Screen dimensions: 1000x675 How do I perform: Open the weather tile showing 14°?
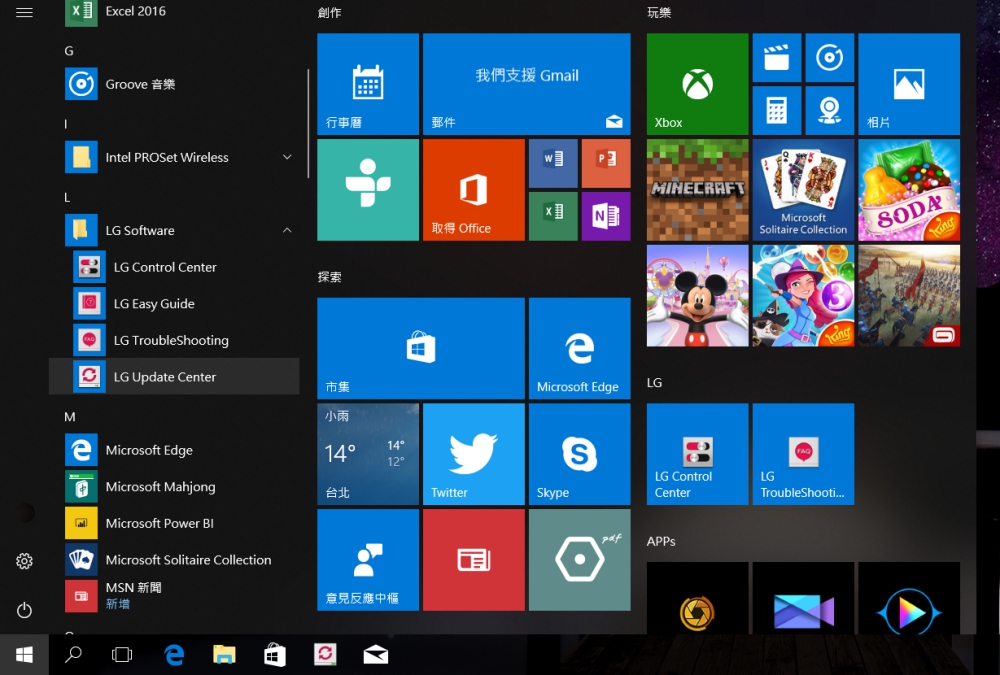(x=368, y=454)
